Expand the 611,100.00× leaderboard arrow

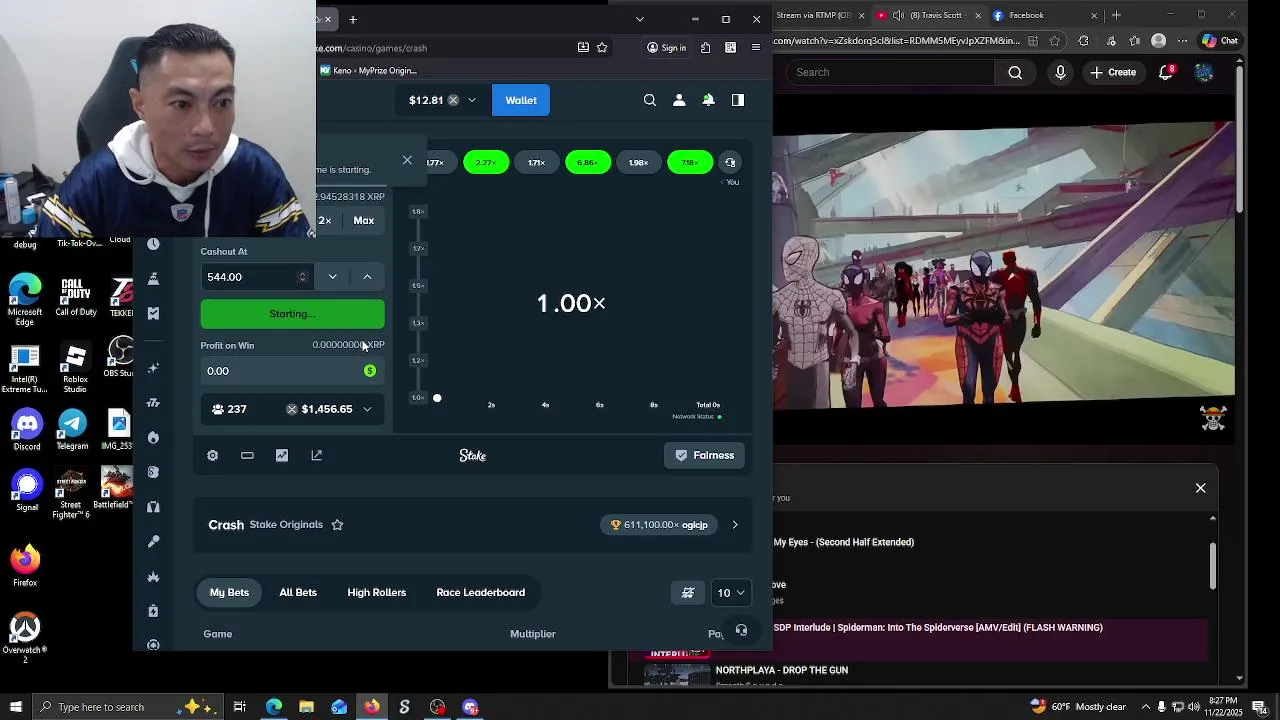[x=735, y=525]
